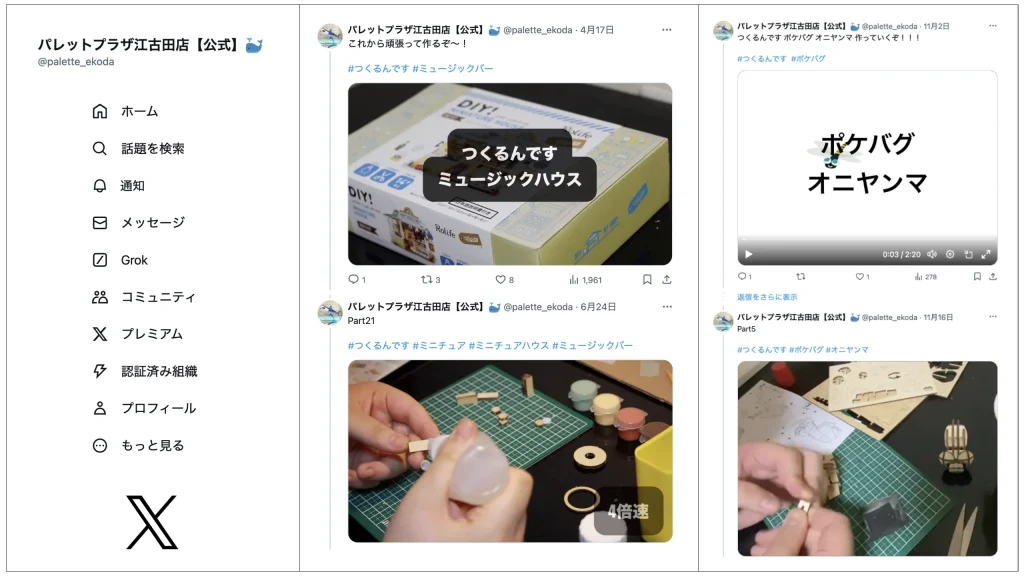Like the April 17 post with 8 likes

[x=500, y=280]
